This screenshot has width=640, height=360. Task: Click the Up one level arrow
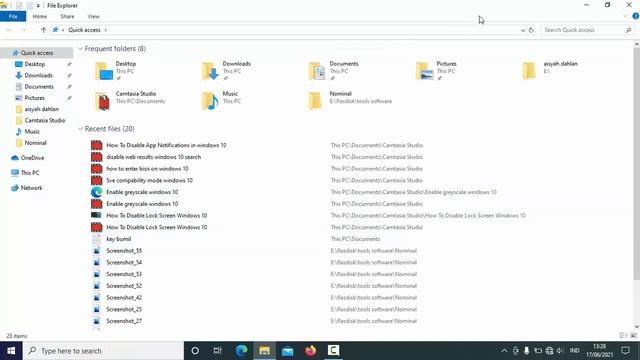pos(43,30)
